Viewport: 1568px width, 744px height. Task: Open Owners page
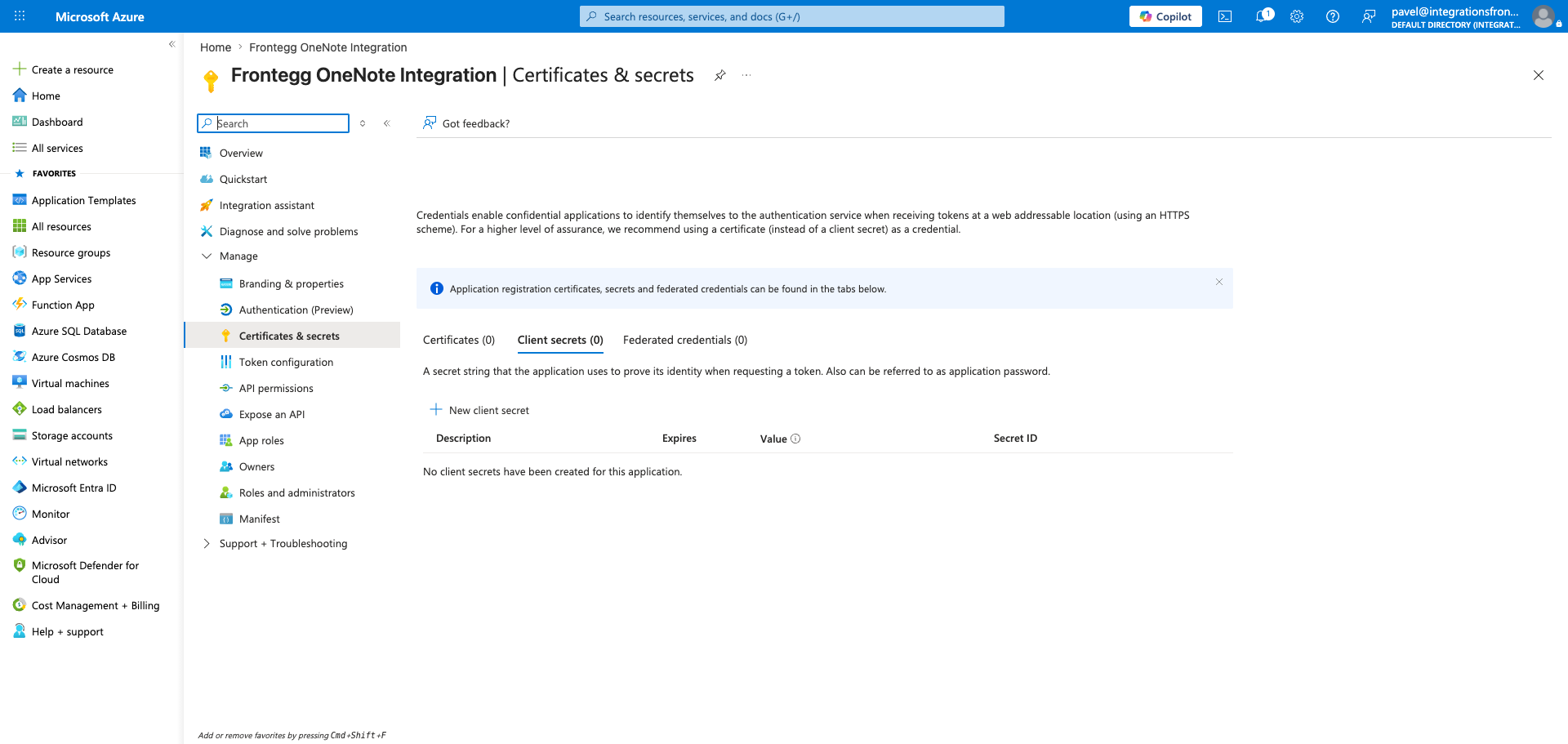point(256,466)
